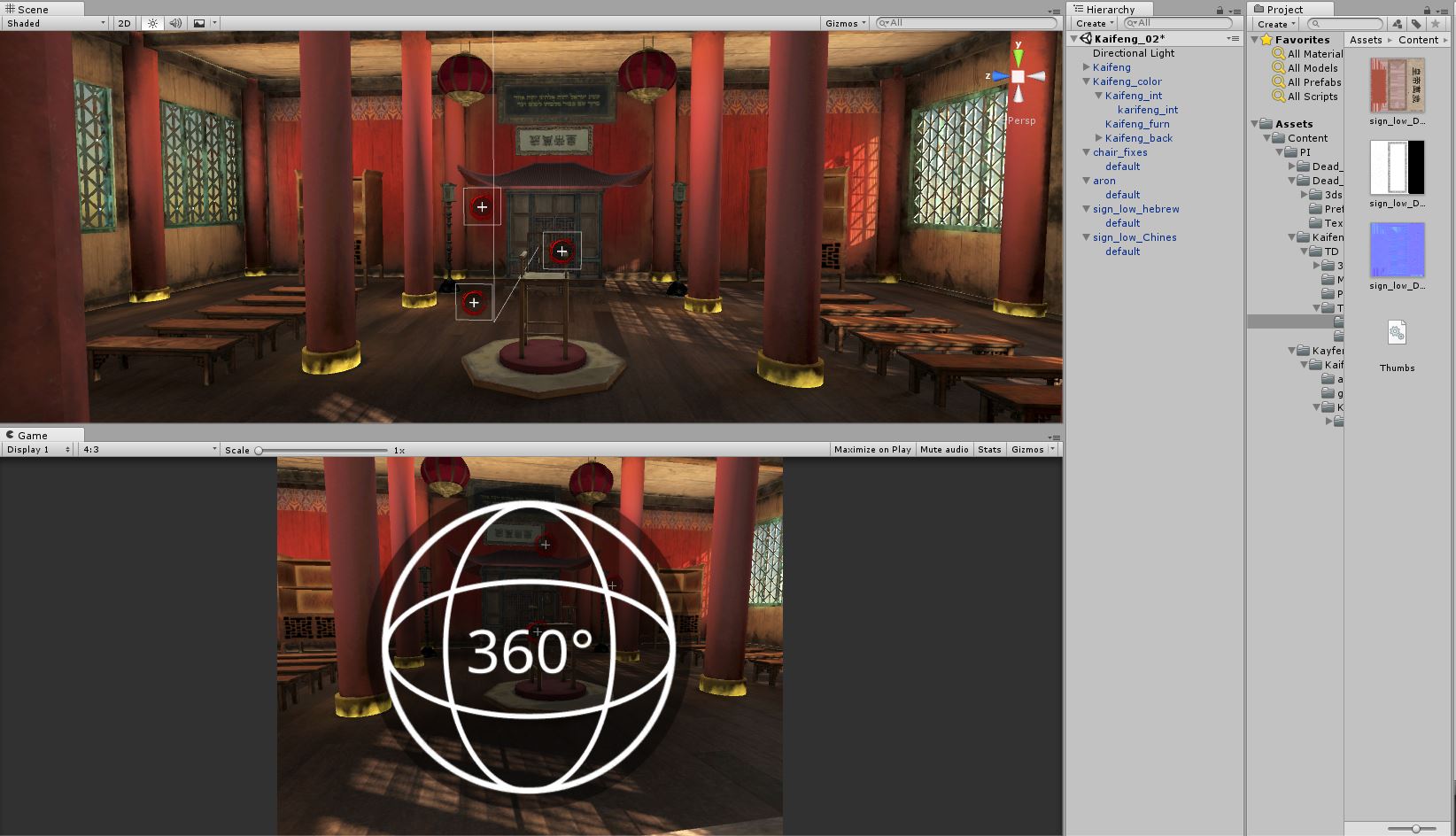Select upper red plus hotspot marker in Scene
This screenshot has height=836, width=1456.
point(482,206)
